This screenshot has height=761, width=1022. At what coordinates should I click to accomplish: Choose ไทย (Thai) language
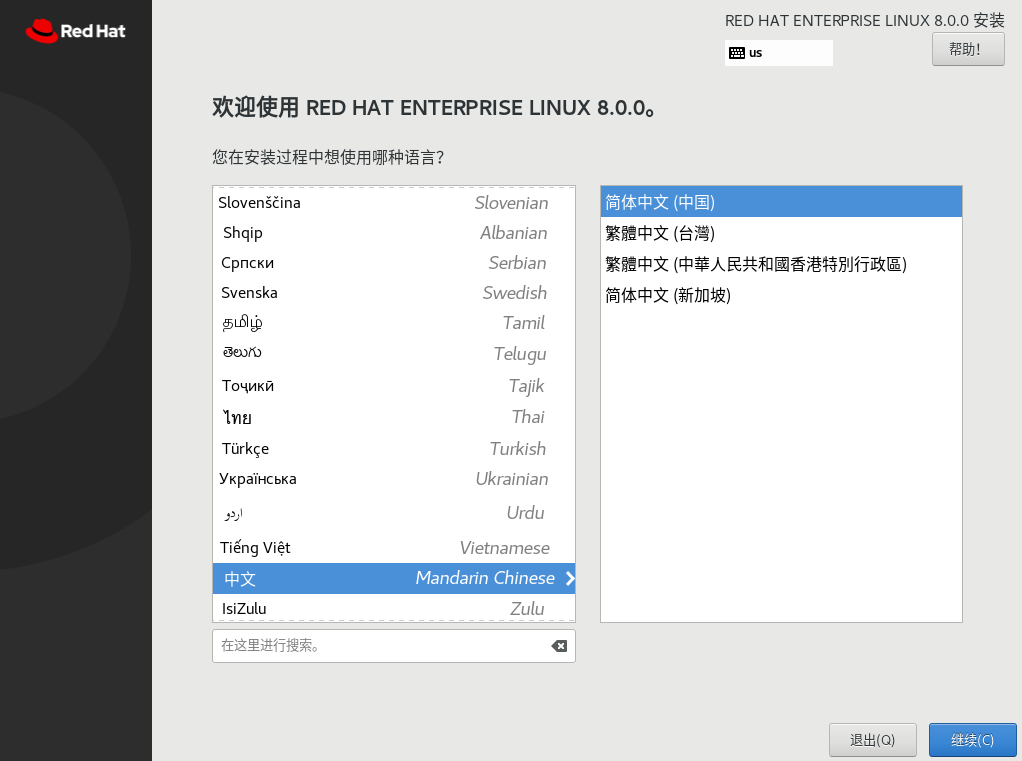pos(300,417)
